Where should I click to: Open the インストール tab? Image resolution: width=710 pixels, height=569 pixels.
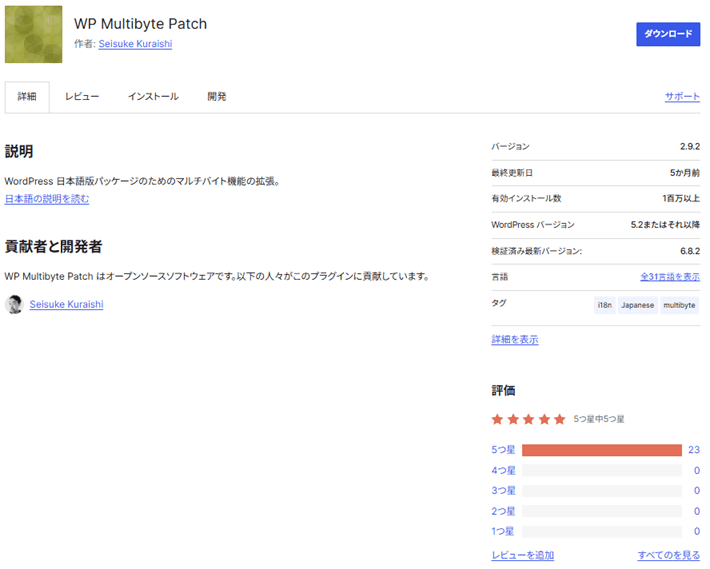(x=153, y=97)
